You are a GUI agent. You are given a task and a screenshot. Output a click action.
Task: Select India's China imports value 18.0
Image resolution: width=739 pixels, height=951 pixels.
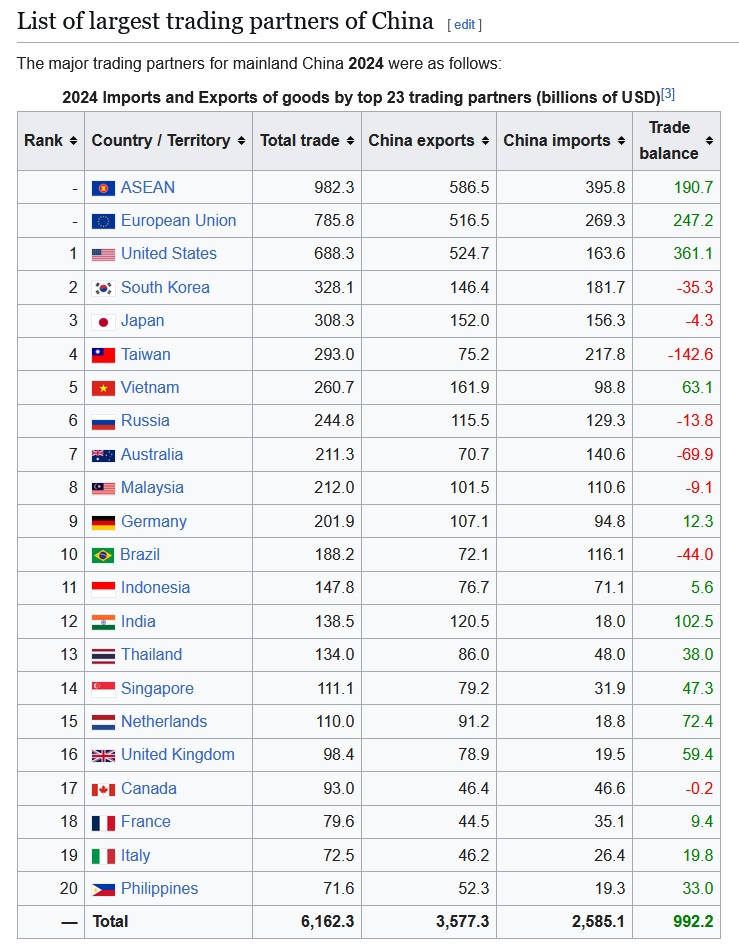tap(610, 622)
